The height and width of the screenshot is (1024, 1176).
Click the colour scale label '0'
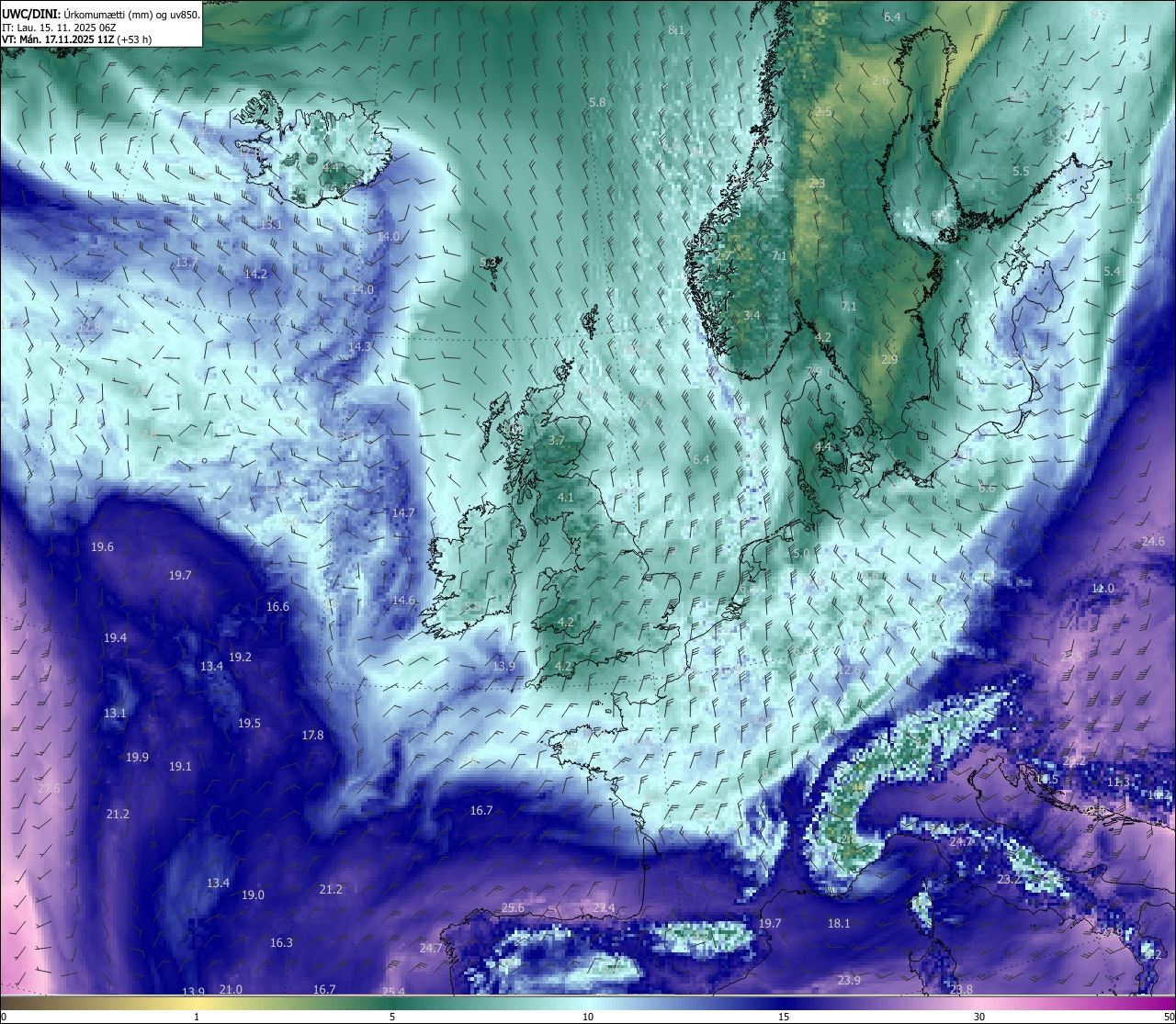tap(3, 1017)
